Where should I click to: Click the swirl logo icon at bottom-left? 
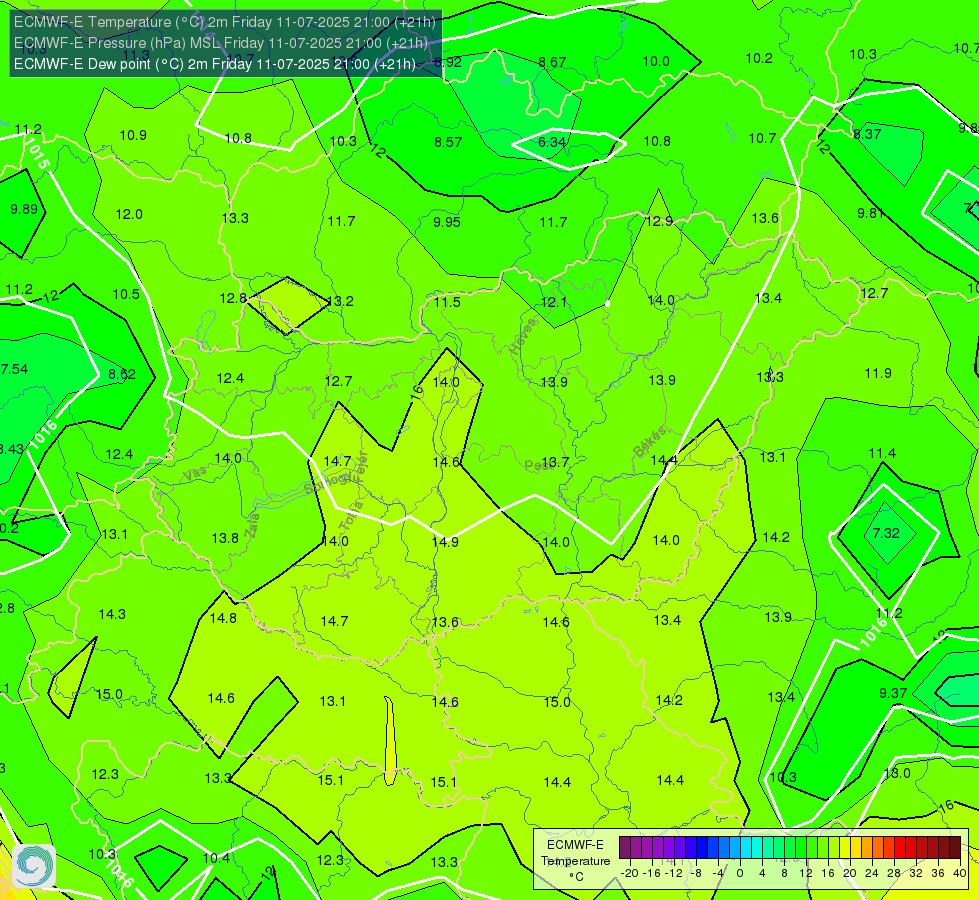[x=34, y=866]
